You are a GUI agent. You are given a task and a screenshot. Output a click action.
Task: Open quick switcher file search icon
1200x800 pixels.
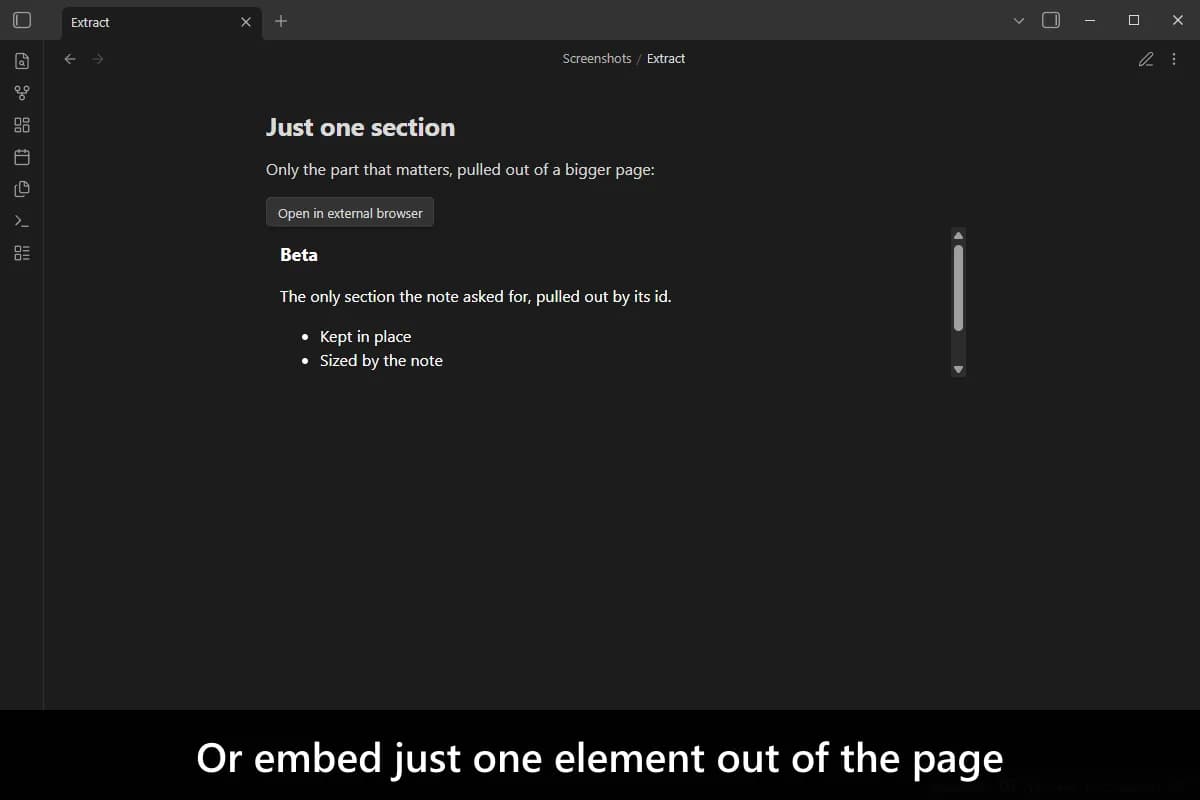coord(22,61)
